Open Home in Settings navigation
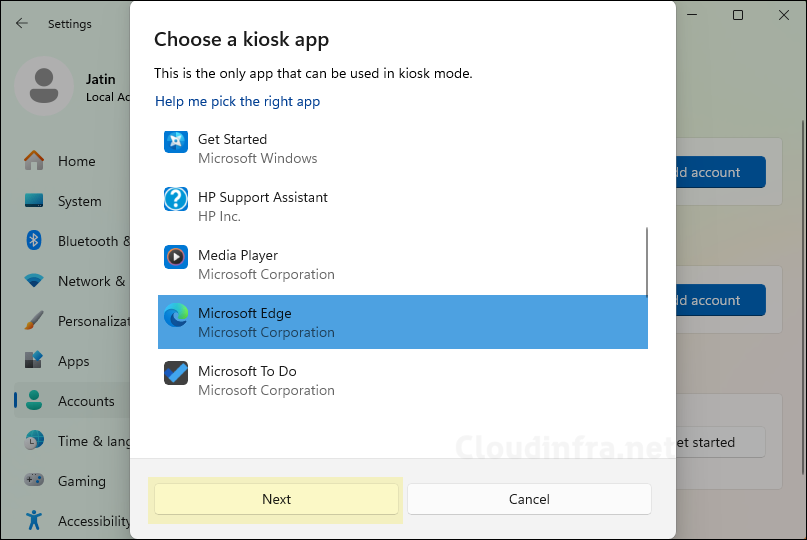Viewport: 807px width, 540px height. 72,161
